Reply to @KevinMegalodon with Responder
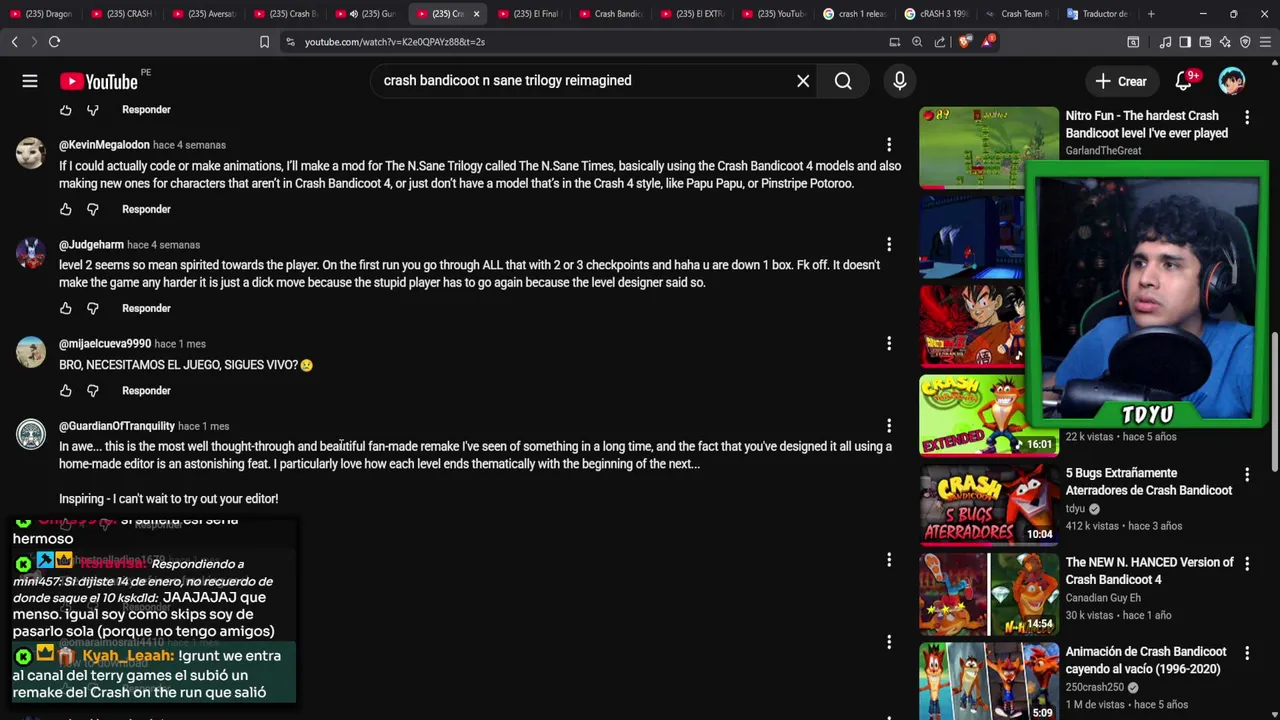The height and width of the screenshot is (720, 1280). [x=146, y=209]
